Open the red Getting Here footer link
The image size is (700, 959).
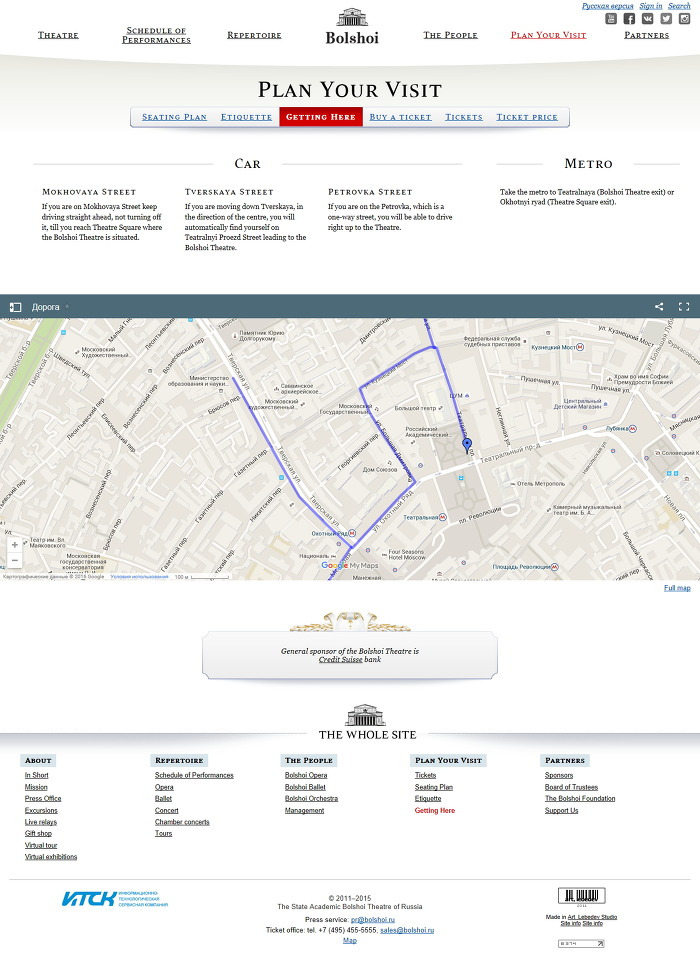[x=435, y=811]
